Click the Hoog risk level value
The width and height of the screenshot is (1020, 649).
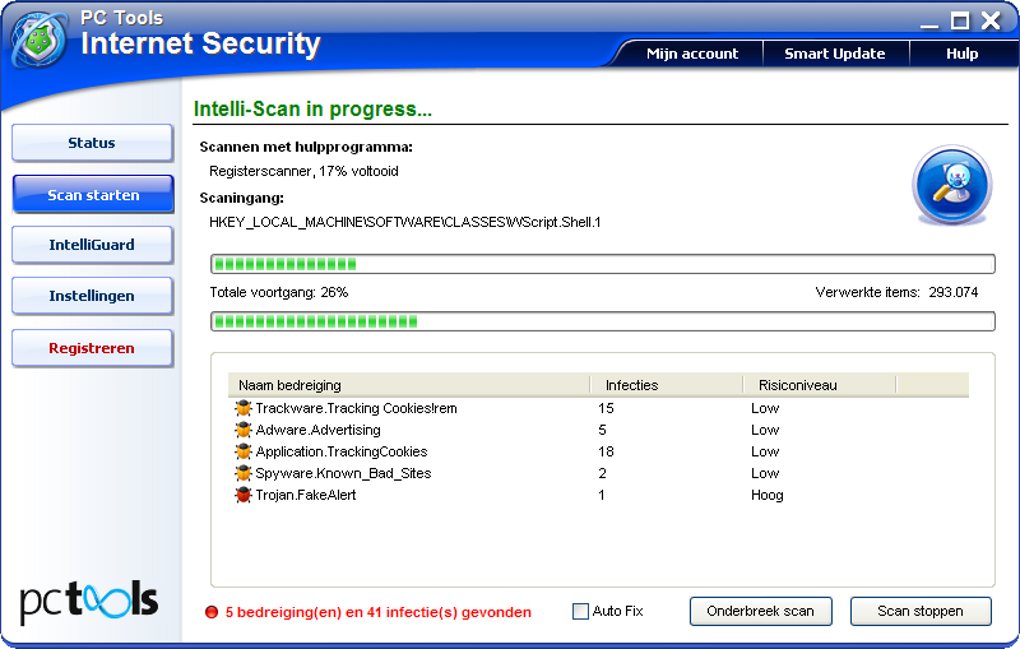pyautogui.click(x=767, y=496)
